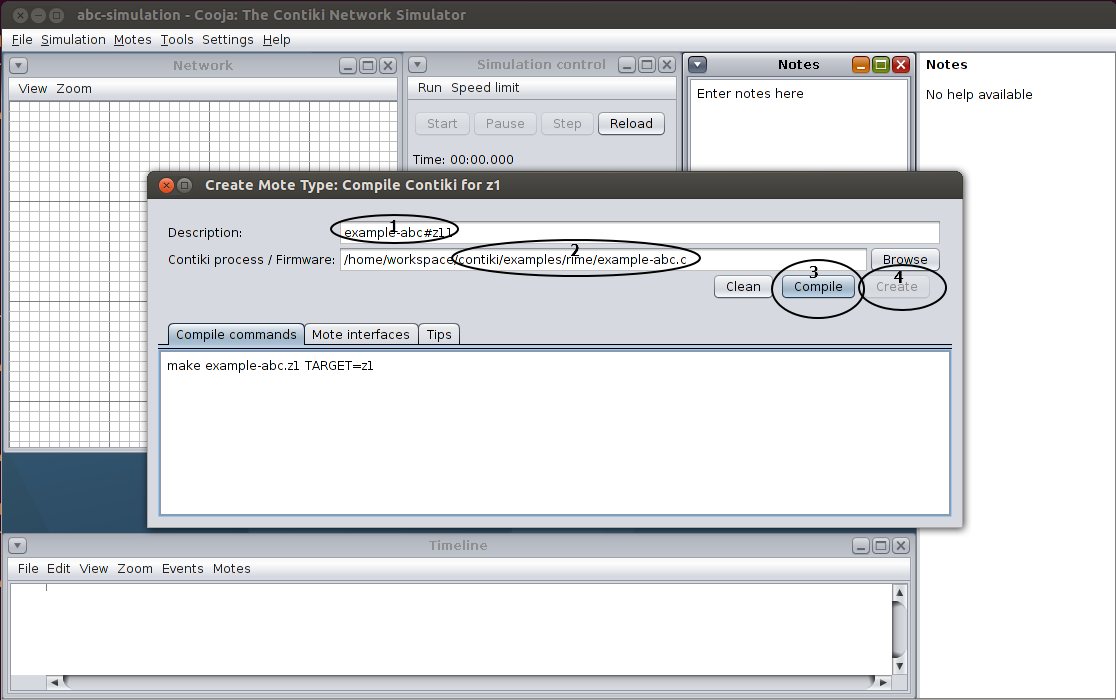Switch to the Tips tab
The width and height of the screenshot is (1116, 700).
pos(439,334)
